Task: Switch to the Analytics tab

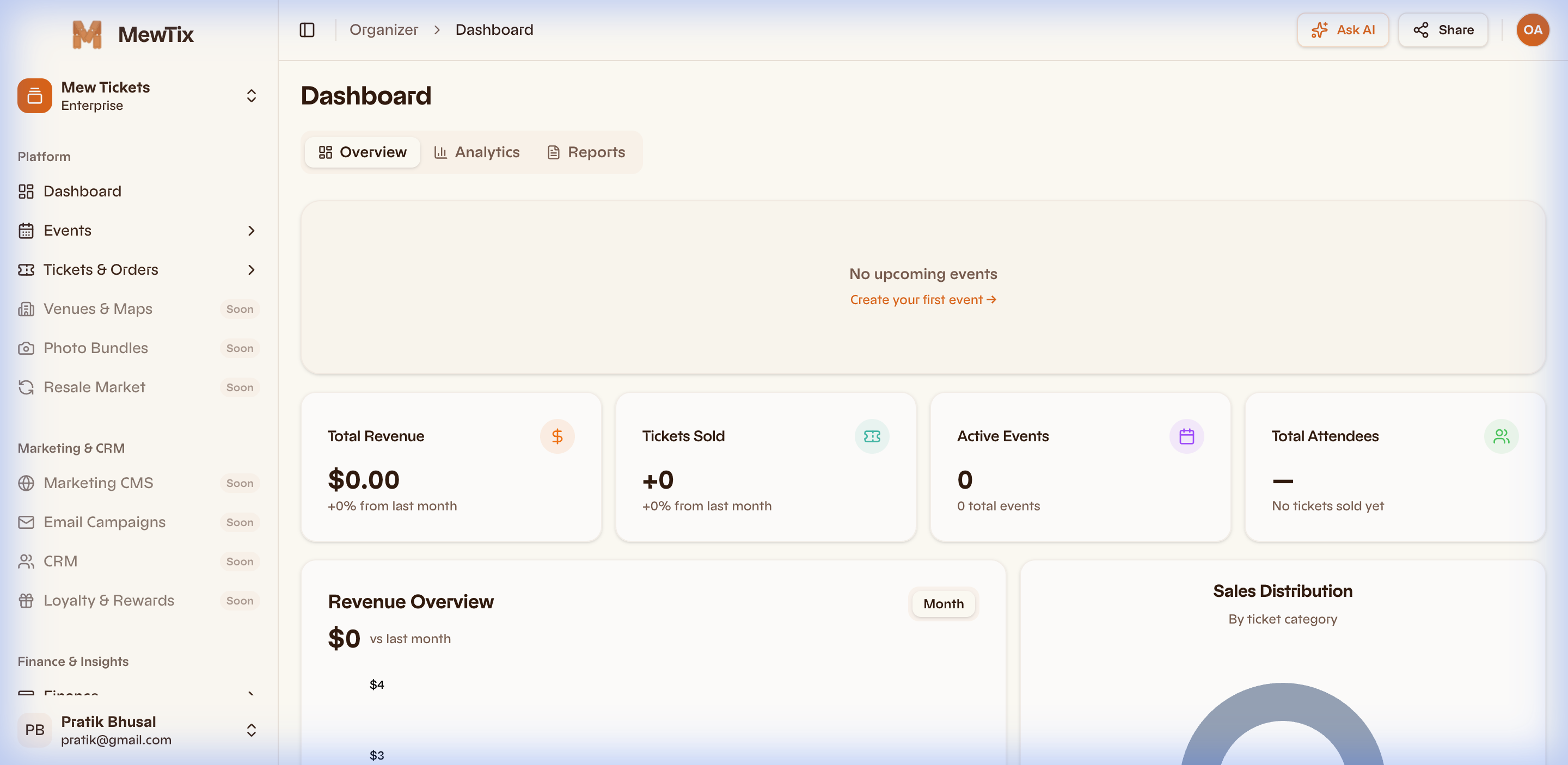Action: 476,152
